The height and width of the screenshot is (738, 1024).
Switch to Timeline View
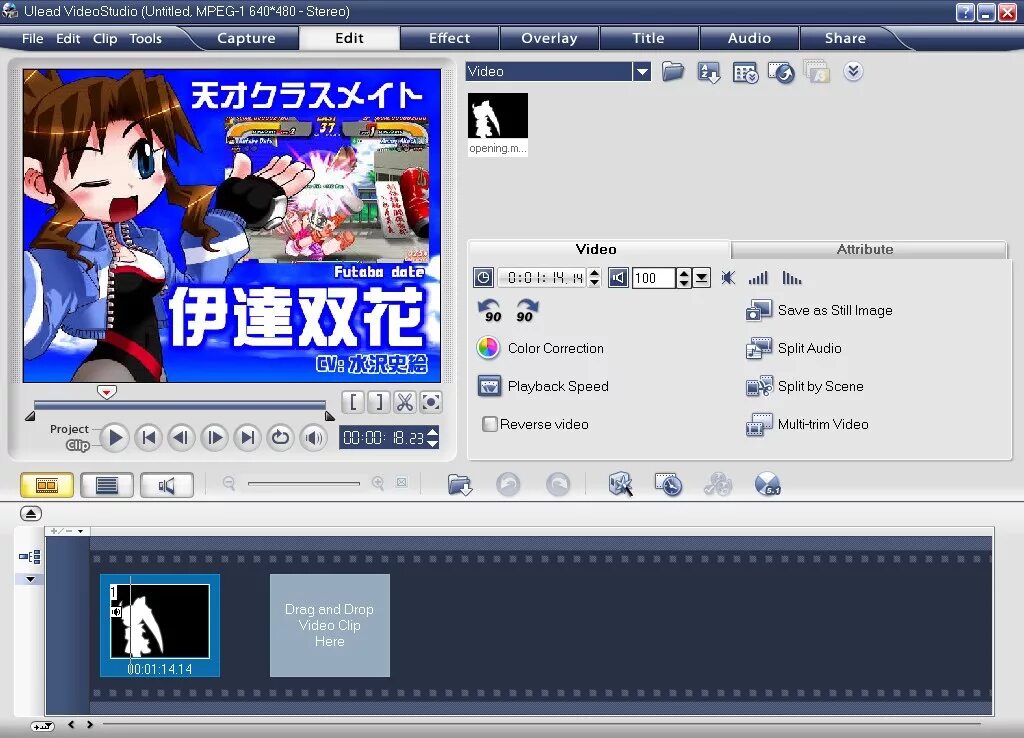(x=107, y=485)
